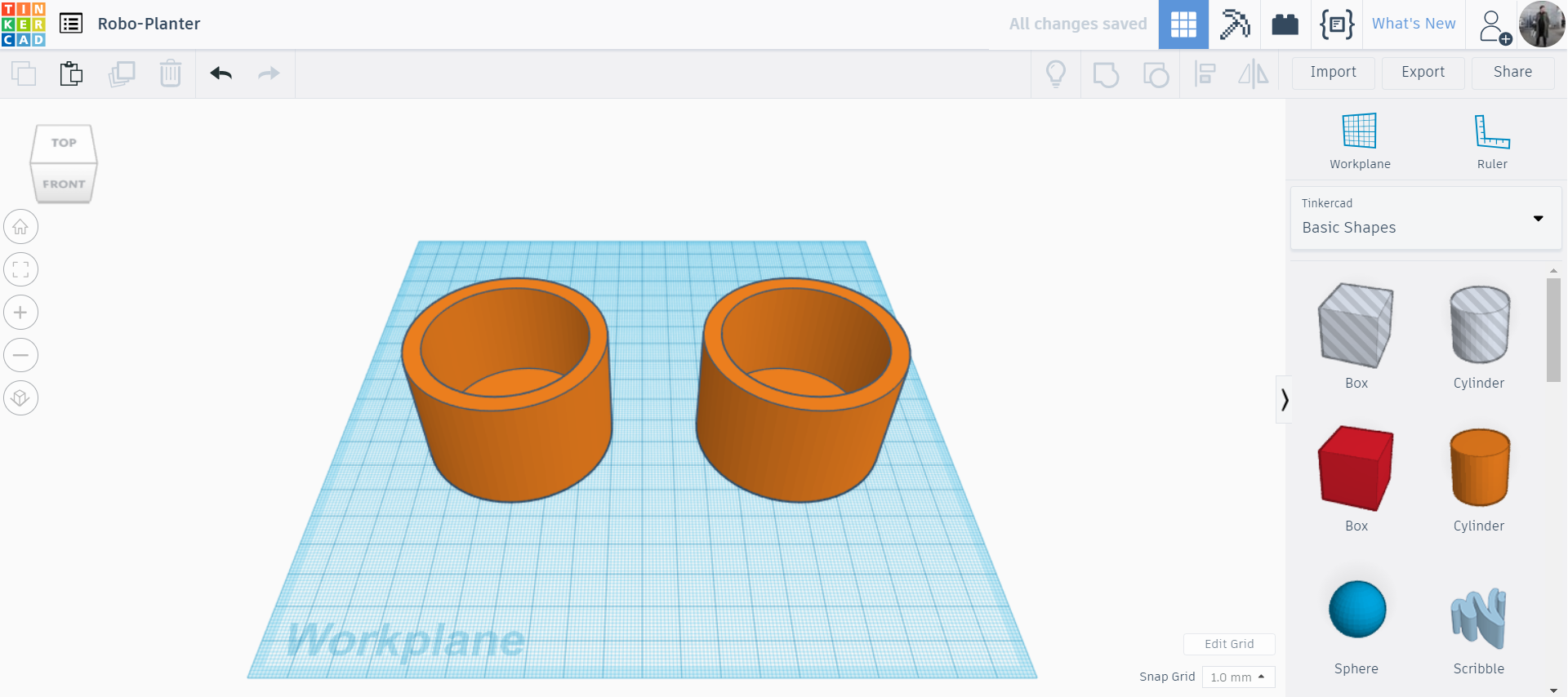Click the Export button

(x=1423, y=73)
